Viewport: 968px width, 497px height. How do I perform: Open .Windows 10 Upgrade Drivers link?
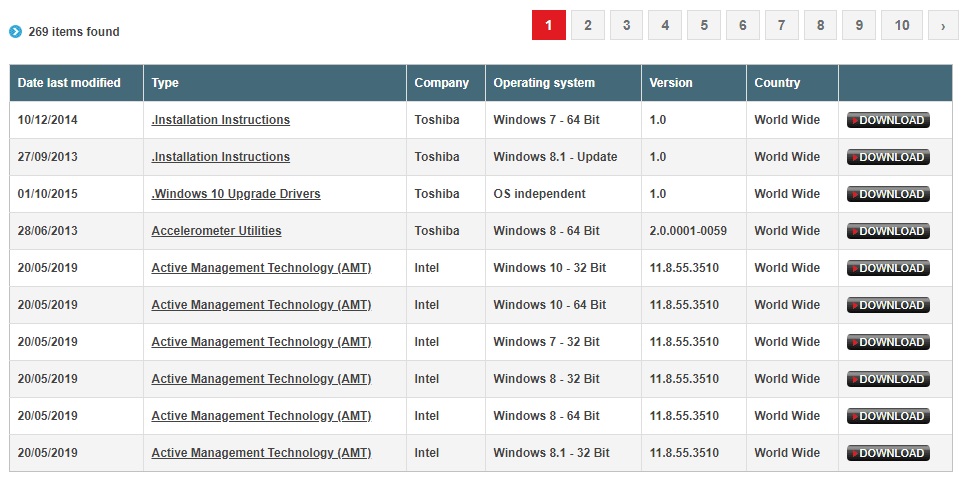point(236,194)
